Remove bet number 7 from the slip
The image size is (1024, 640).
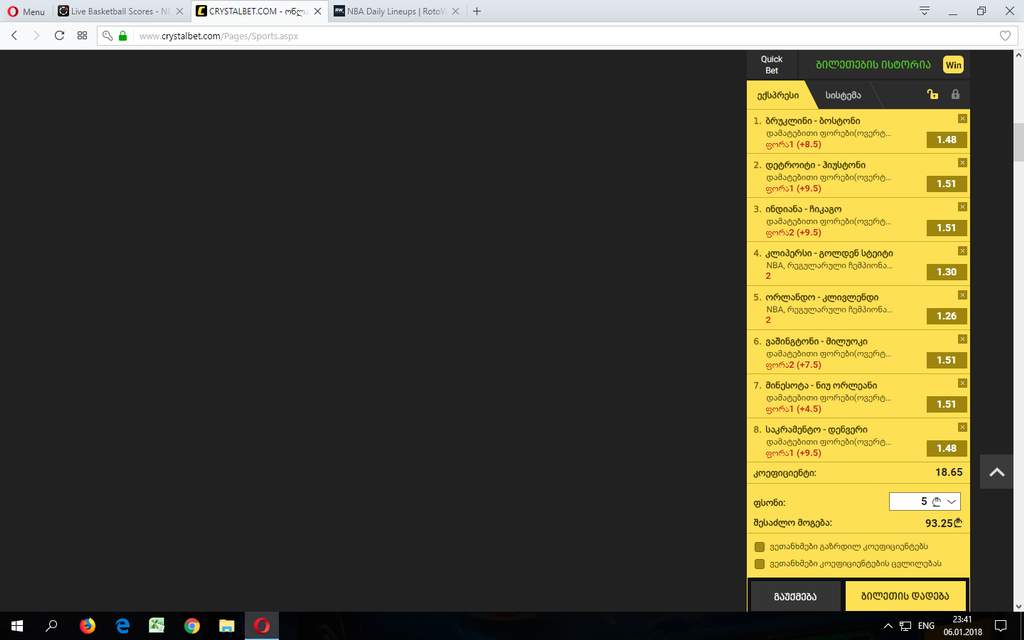[x=962, y=383]
